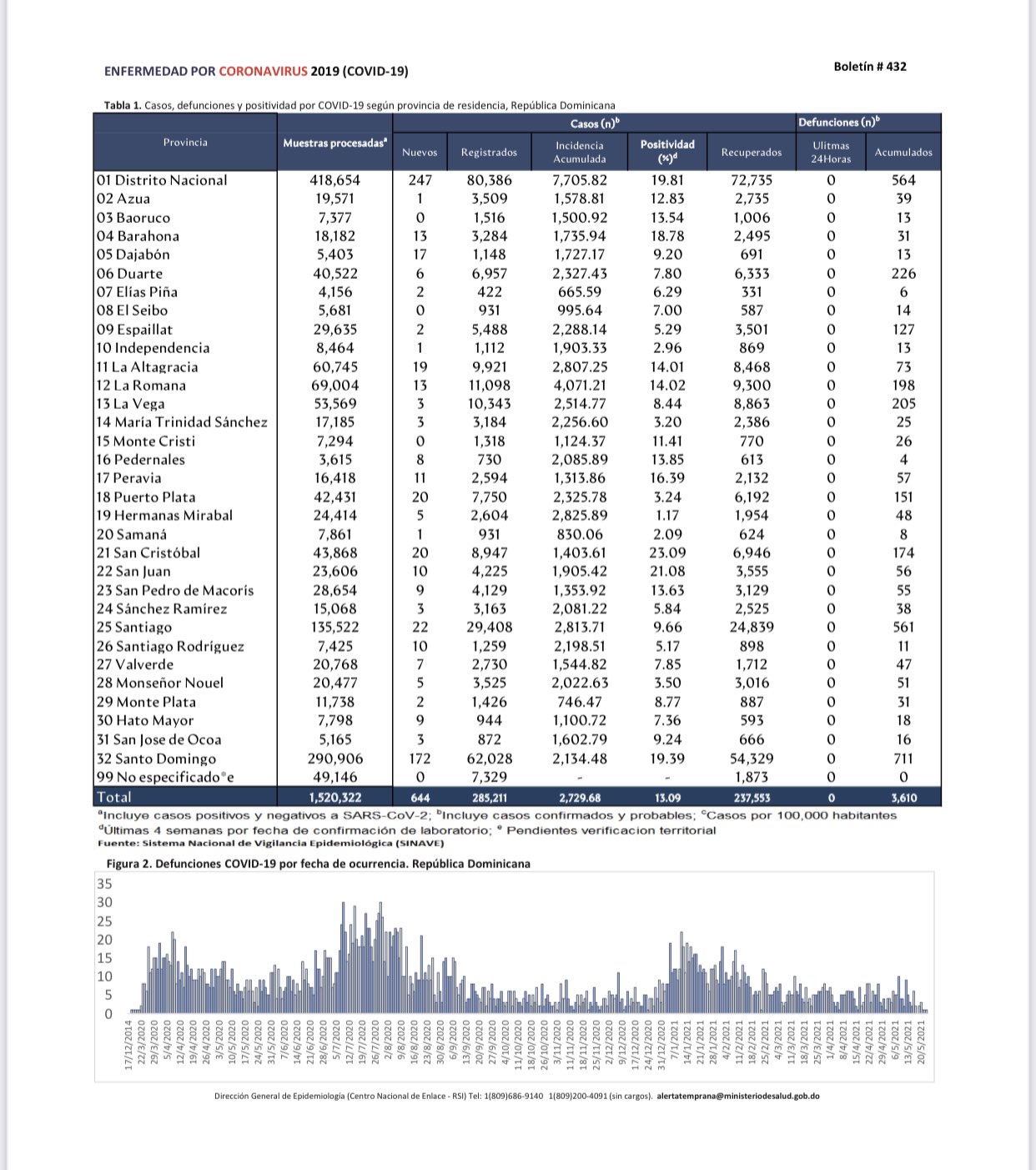Select the '22 San Juan' row label
Viewport: 1036px width, 1170px height.
133,572
